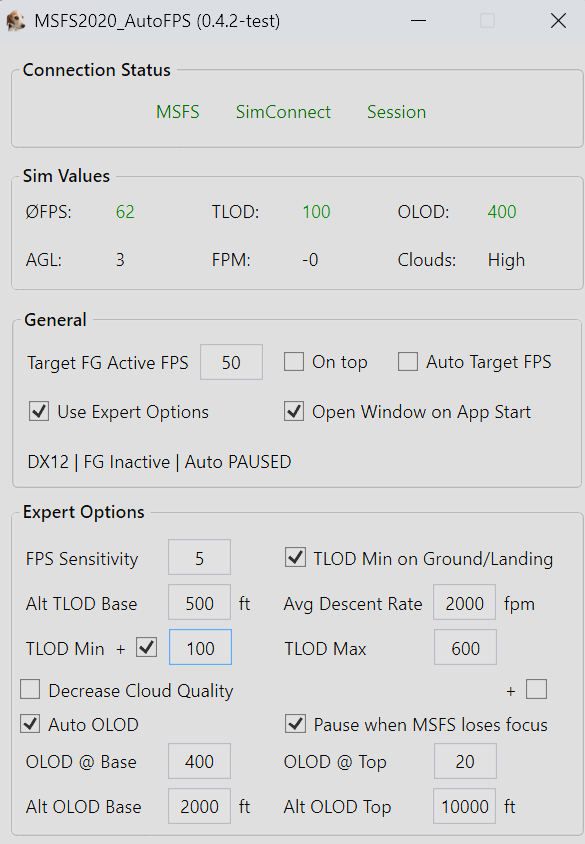Click the General group heading
The image size is (585, 844).
click(x=55, y=320)
